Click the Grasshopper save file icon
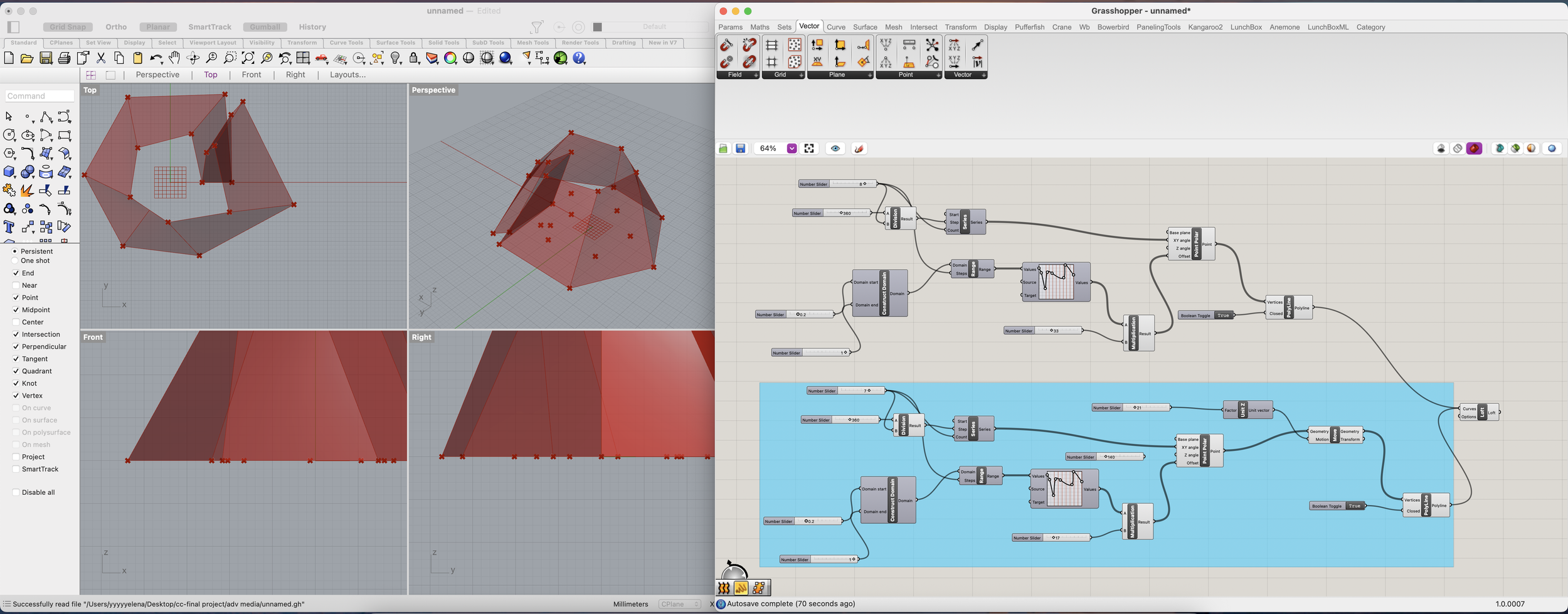 click(741, 149)
